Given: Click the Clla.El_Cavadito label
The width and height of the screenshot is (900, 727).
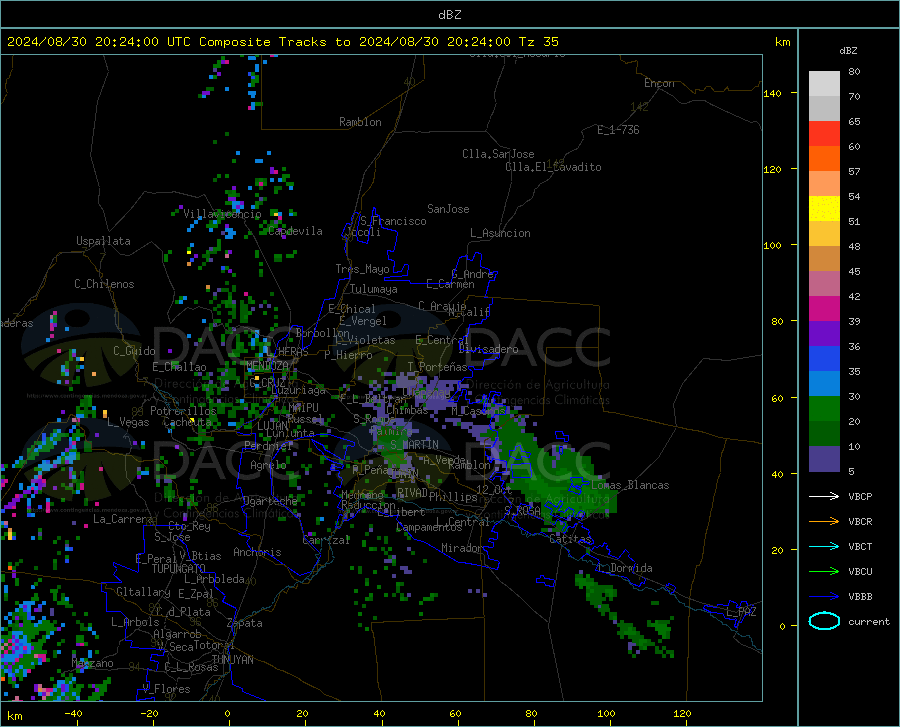Looking at the screenshot, I should (x=553, y=167).
